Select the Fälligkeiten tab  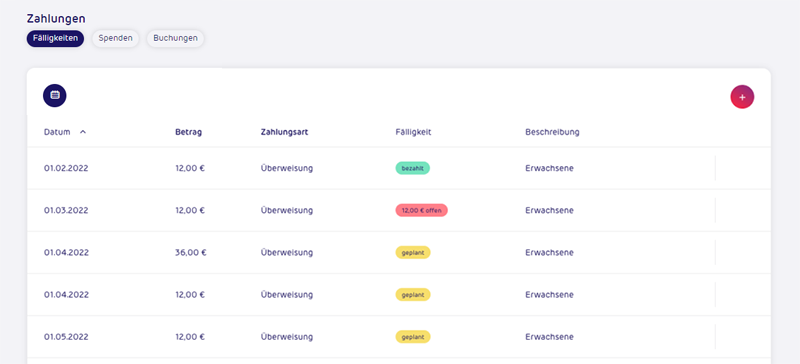[x=55, y=38]
